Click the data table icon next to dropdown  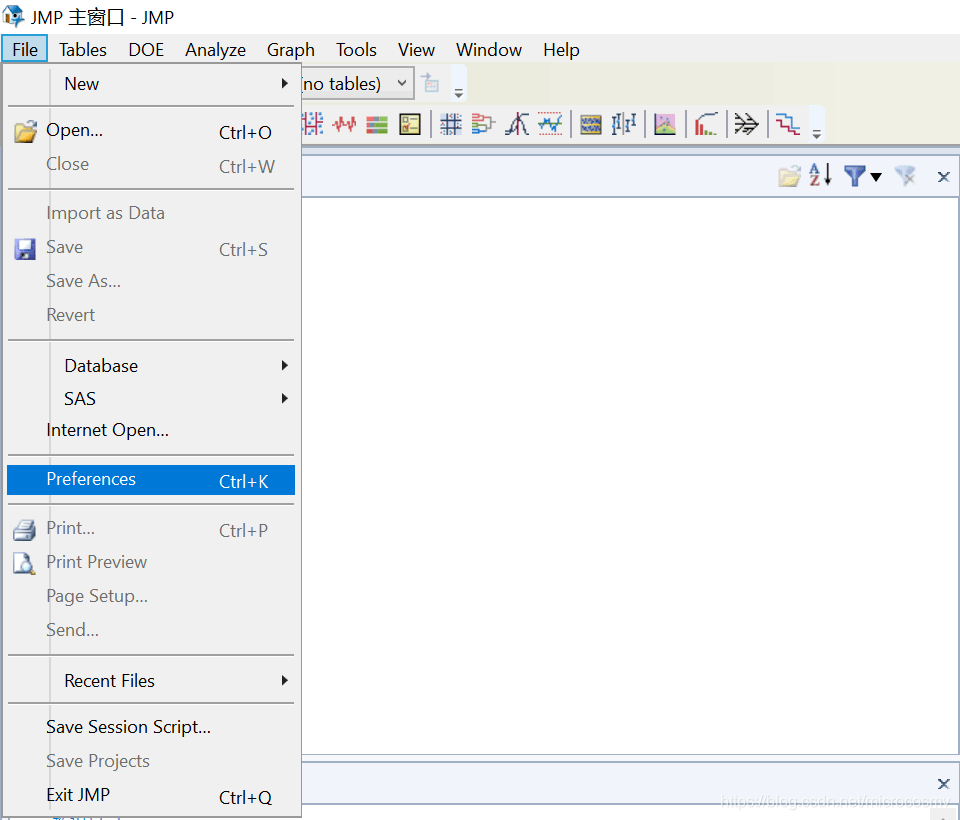point(430,83)
